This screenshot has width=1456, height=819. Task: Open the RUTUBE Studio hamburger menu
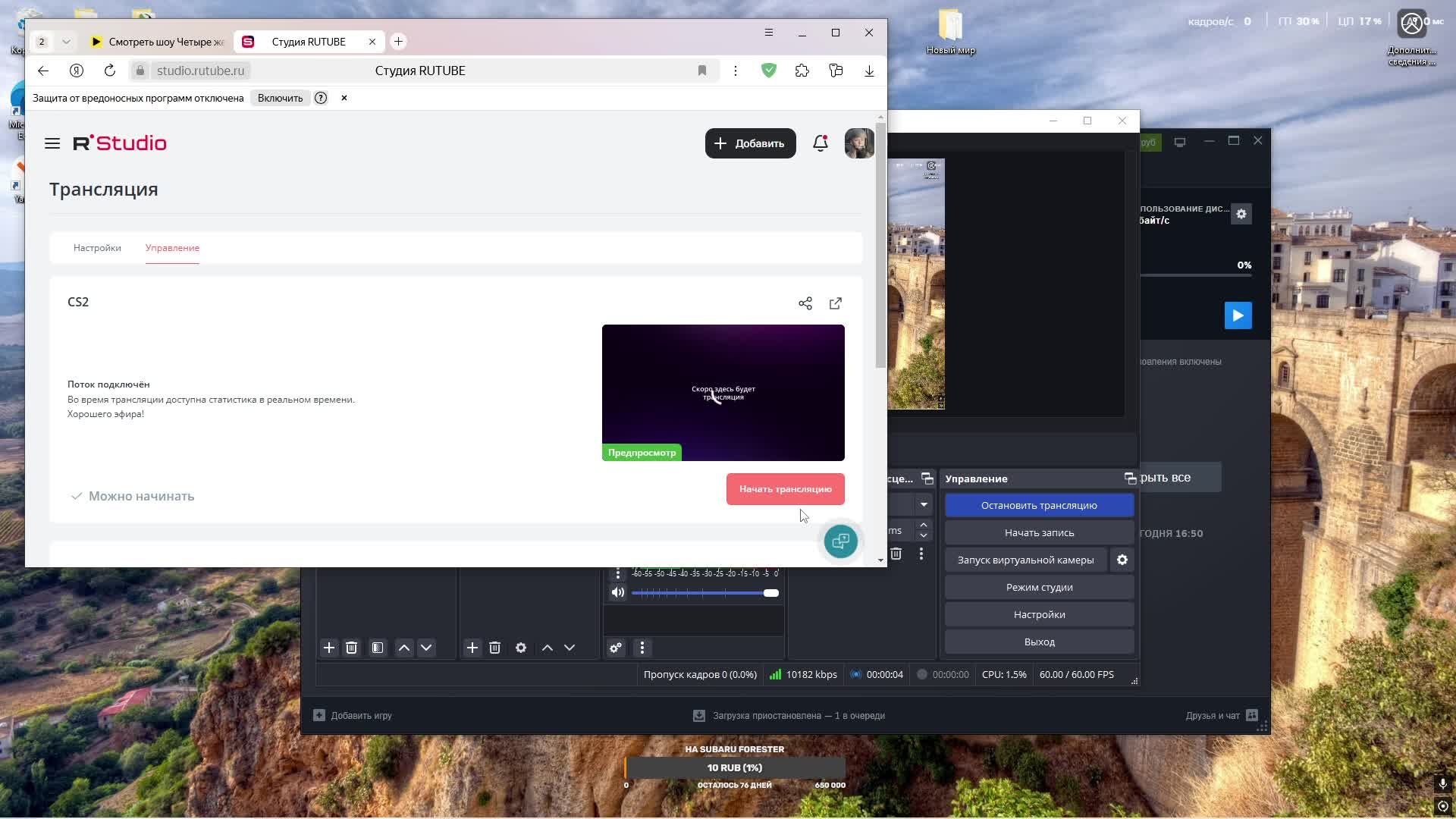(52, 143)
